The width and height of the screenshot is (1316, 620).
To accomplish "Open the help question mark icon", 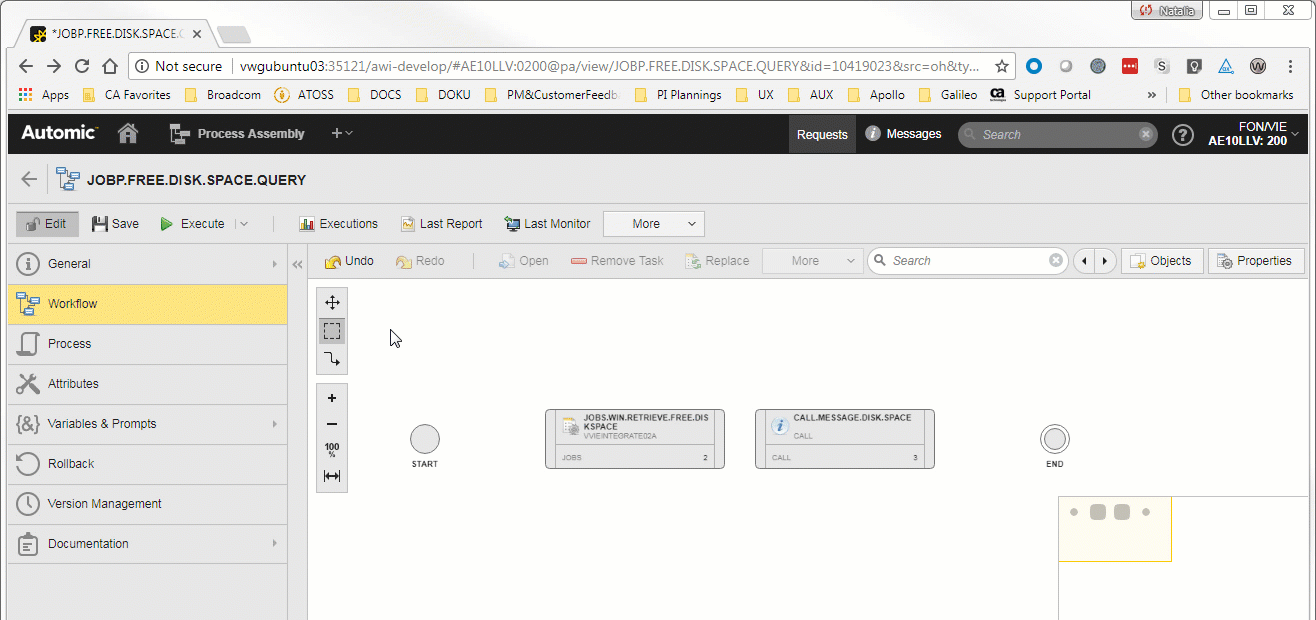I will 1182,135.
